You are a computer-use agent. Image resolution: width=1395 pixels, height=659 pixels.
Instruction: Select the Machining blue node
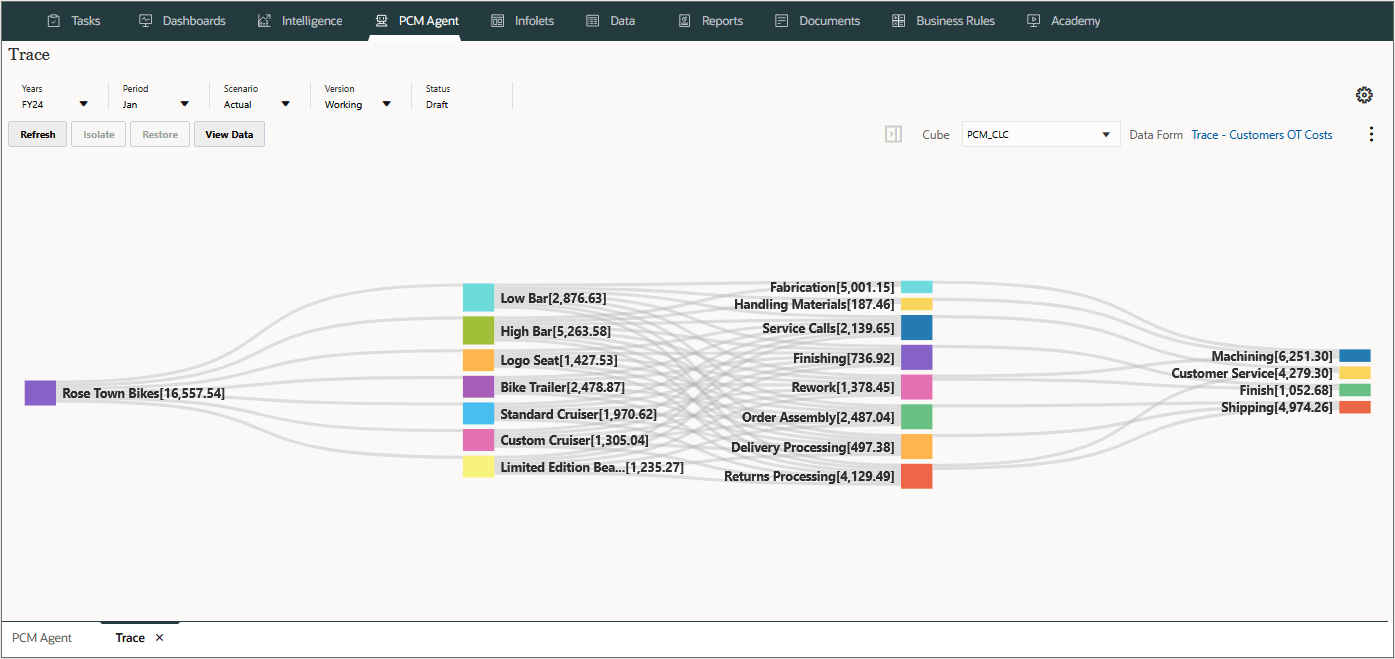click(x=1355, y=356)
